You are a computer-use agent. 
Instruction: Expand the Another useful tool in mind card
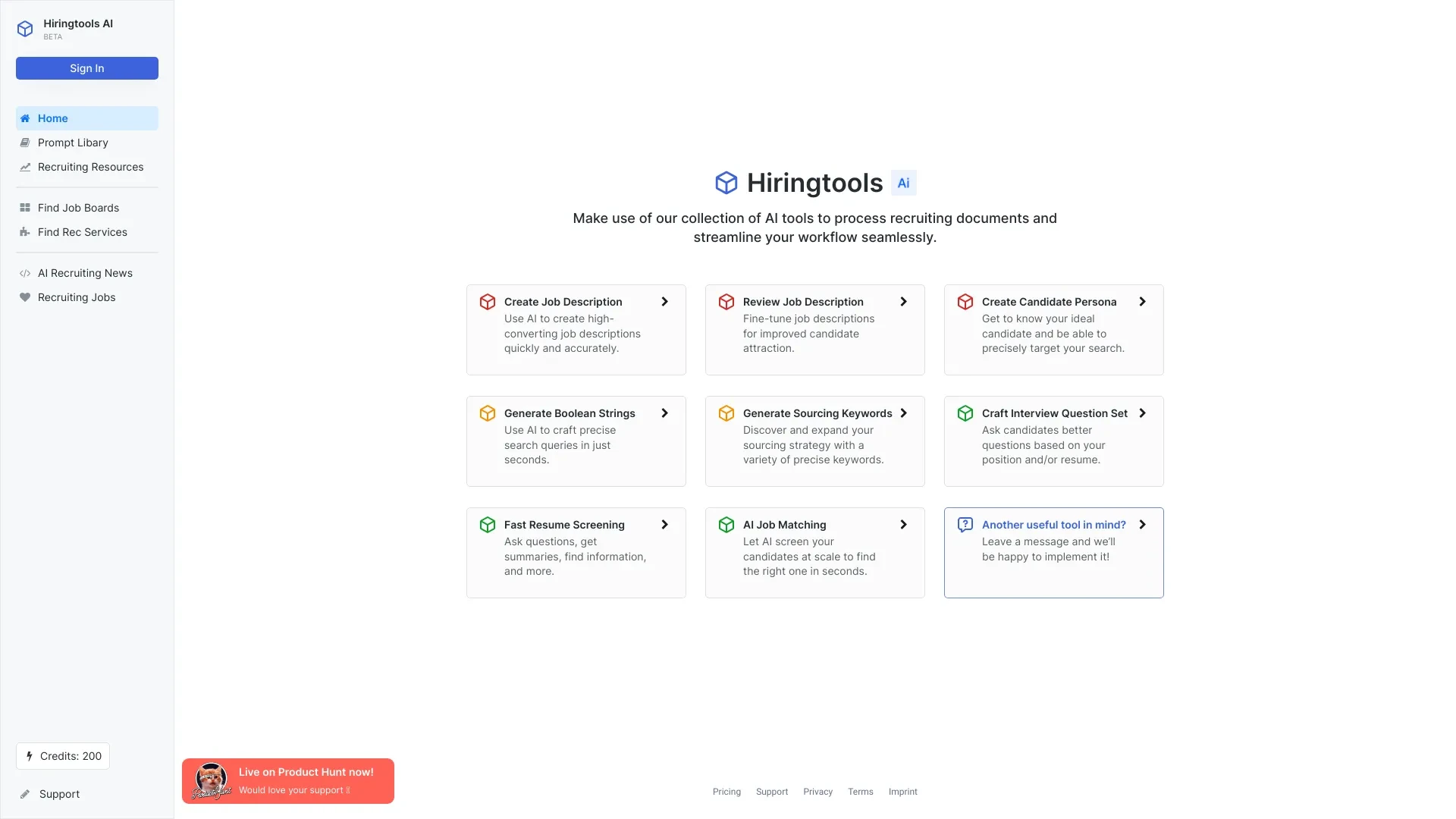pos(1143,524)
